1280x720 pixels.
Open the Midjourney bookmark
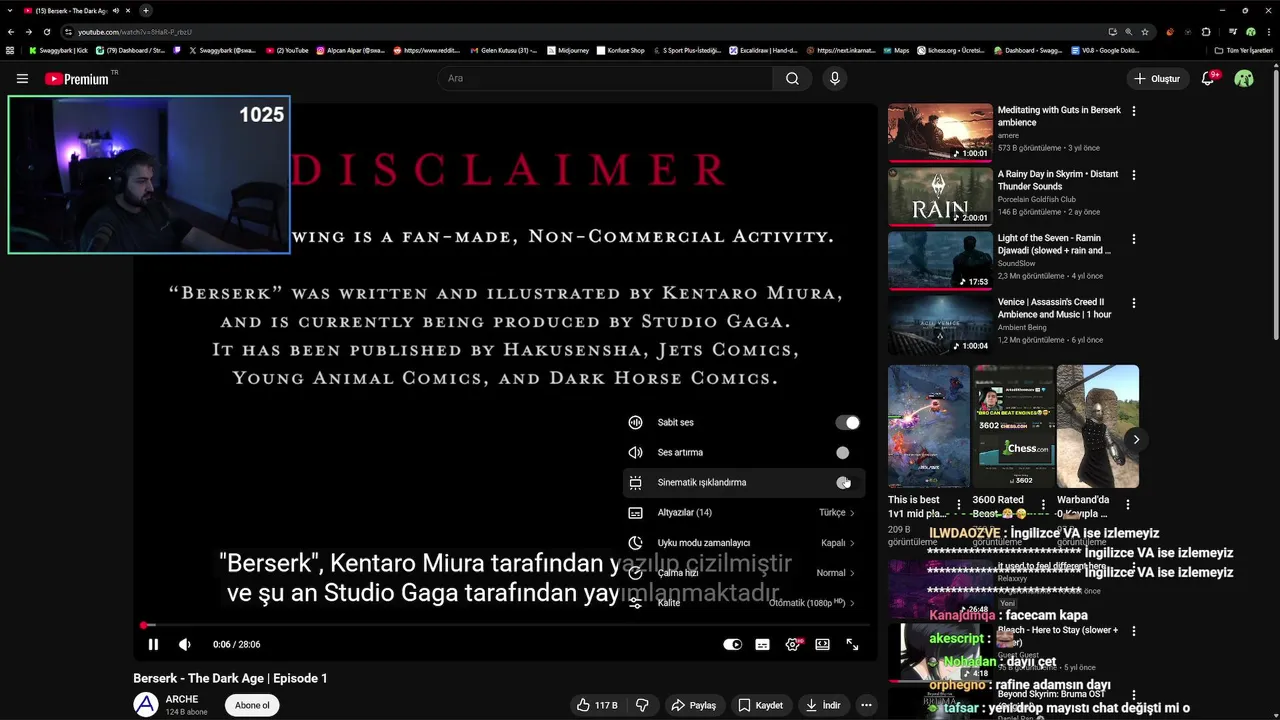[x=569, y=50]
